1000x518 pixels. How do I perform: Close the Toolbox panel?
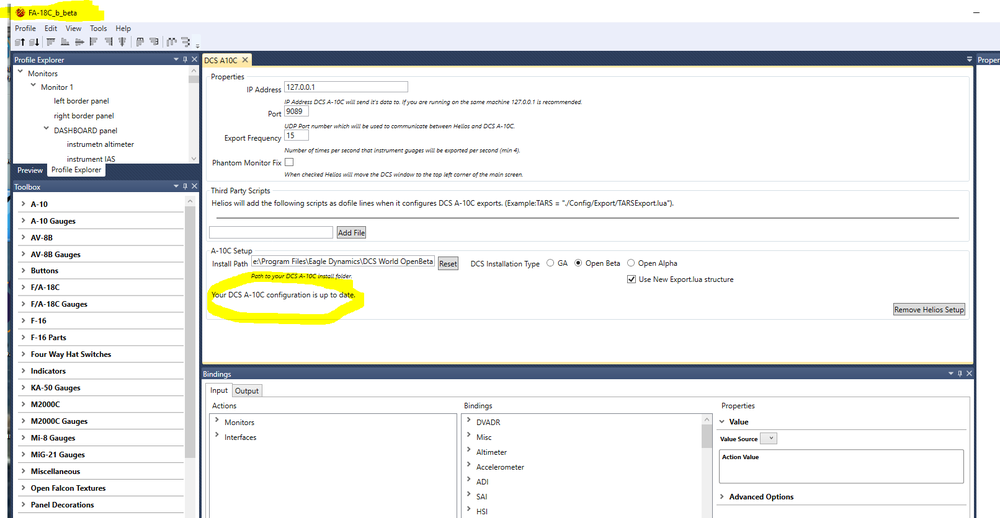click(195, 186)
